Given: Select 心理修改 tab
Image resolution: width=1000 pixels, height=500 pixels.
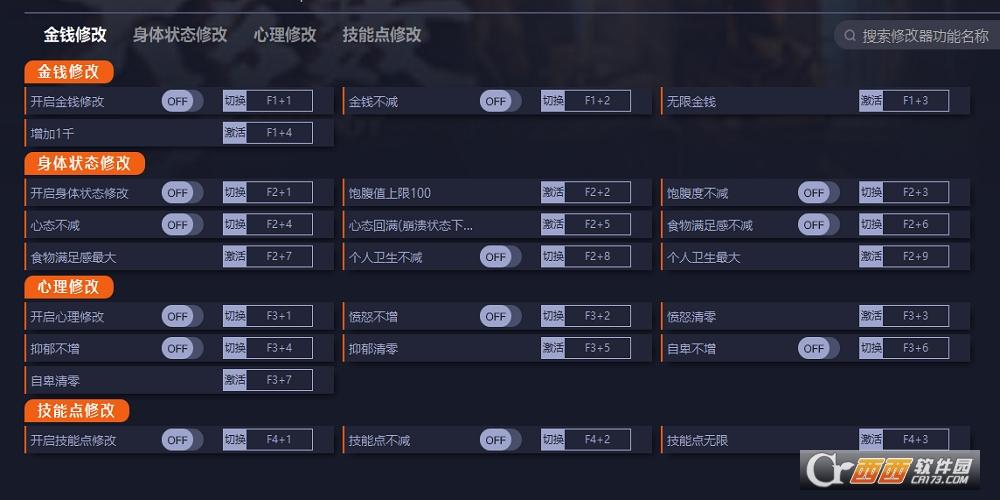Looking at the screenshot, I should point(285,35).
